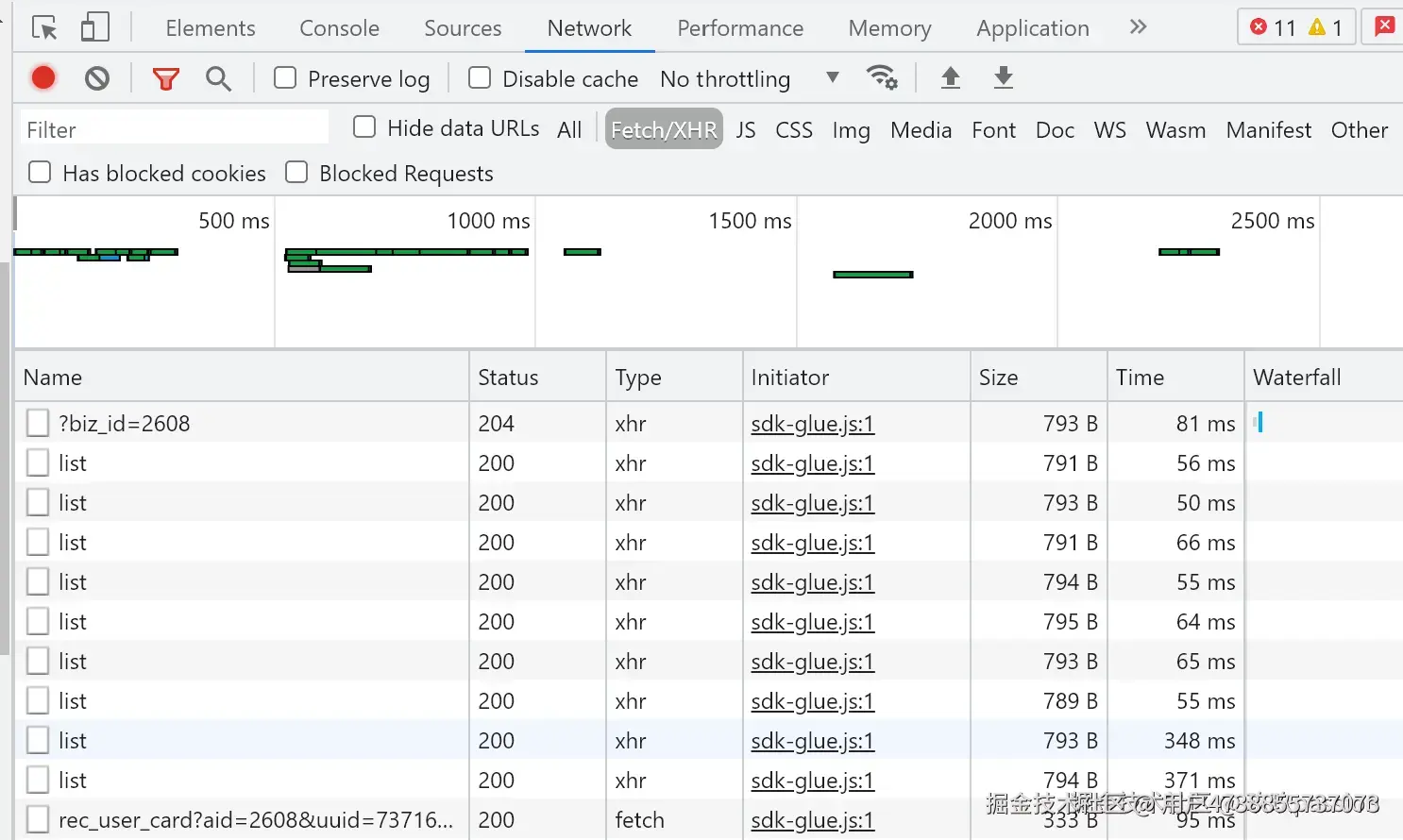Image resolution: width=1403 pixels, height=840 pixels.
Task: Import HAR file upload arrow
Action: (951, 77)
